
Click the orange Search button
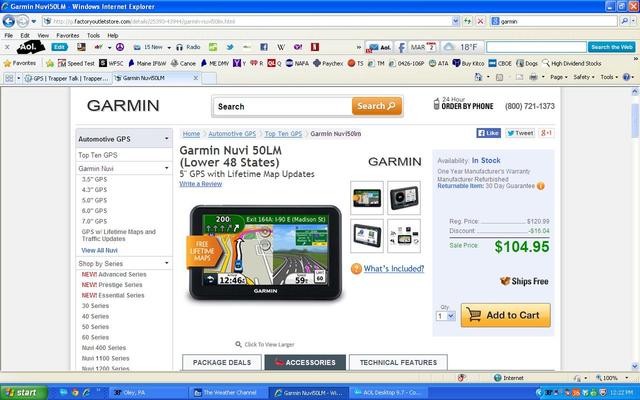(376, 106)
